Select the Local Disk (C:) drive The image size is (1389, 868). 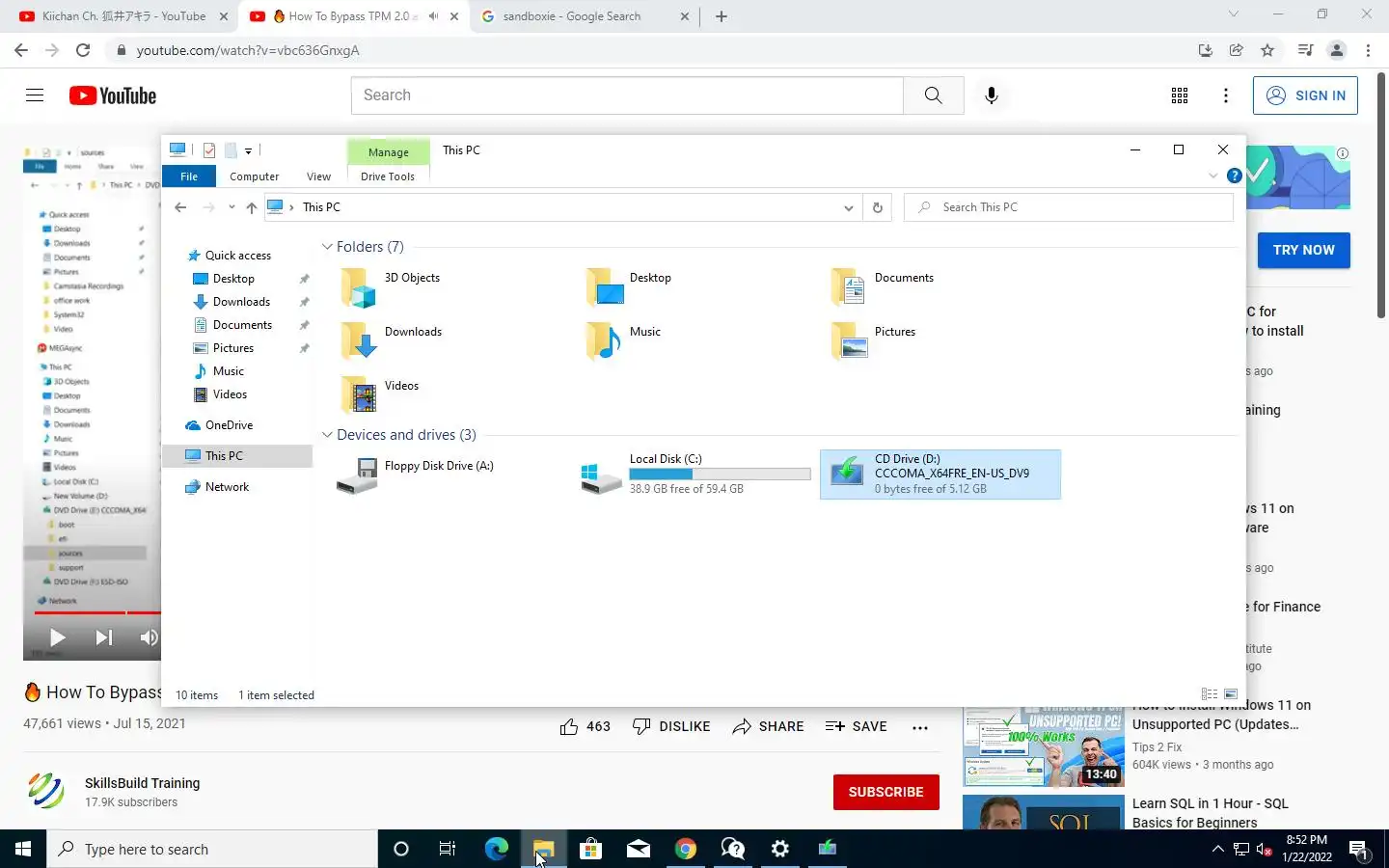(x=694, y=475)
